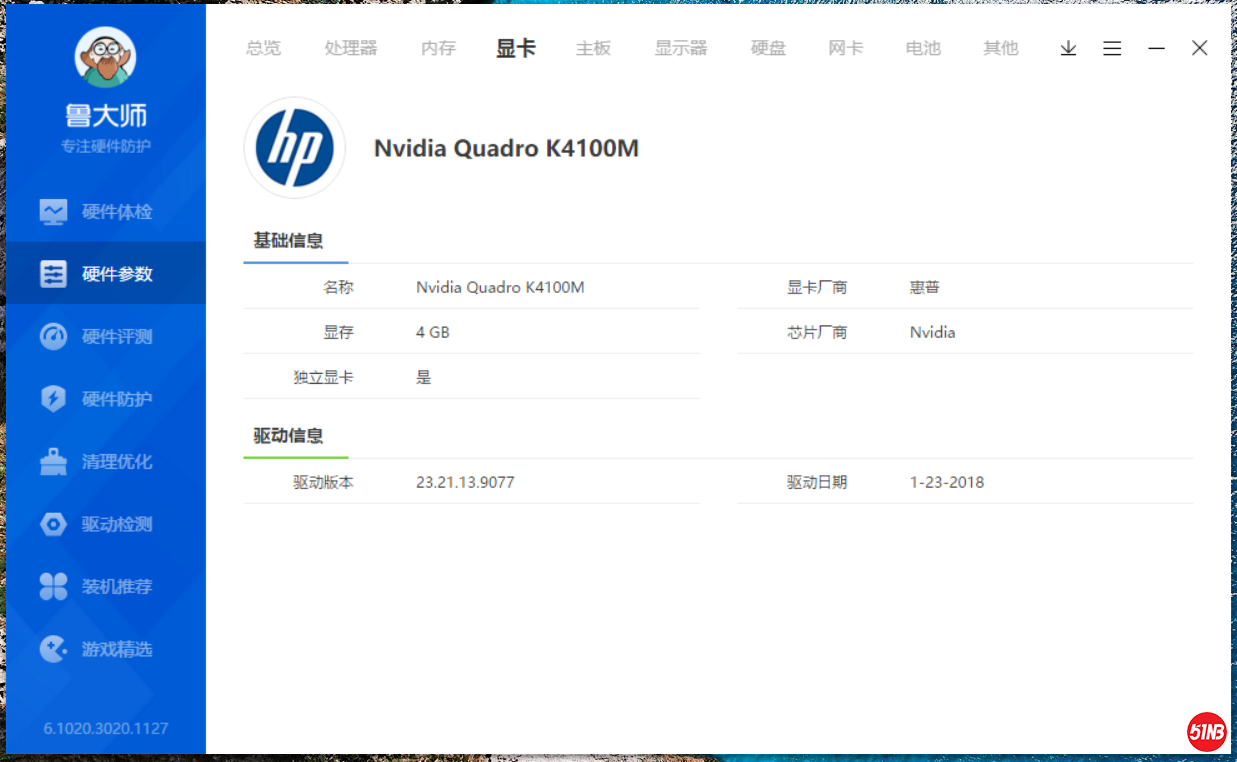Click the download arrow icon in title bar

click(x=1068, y=48)
